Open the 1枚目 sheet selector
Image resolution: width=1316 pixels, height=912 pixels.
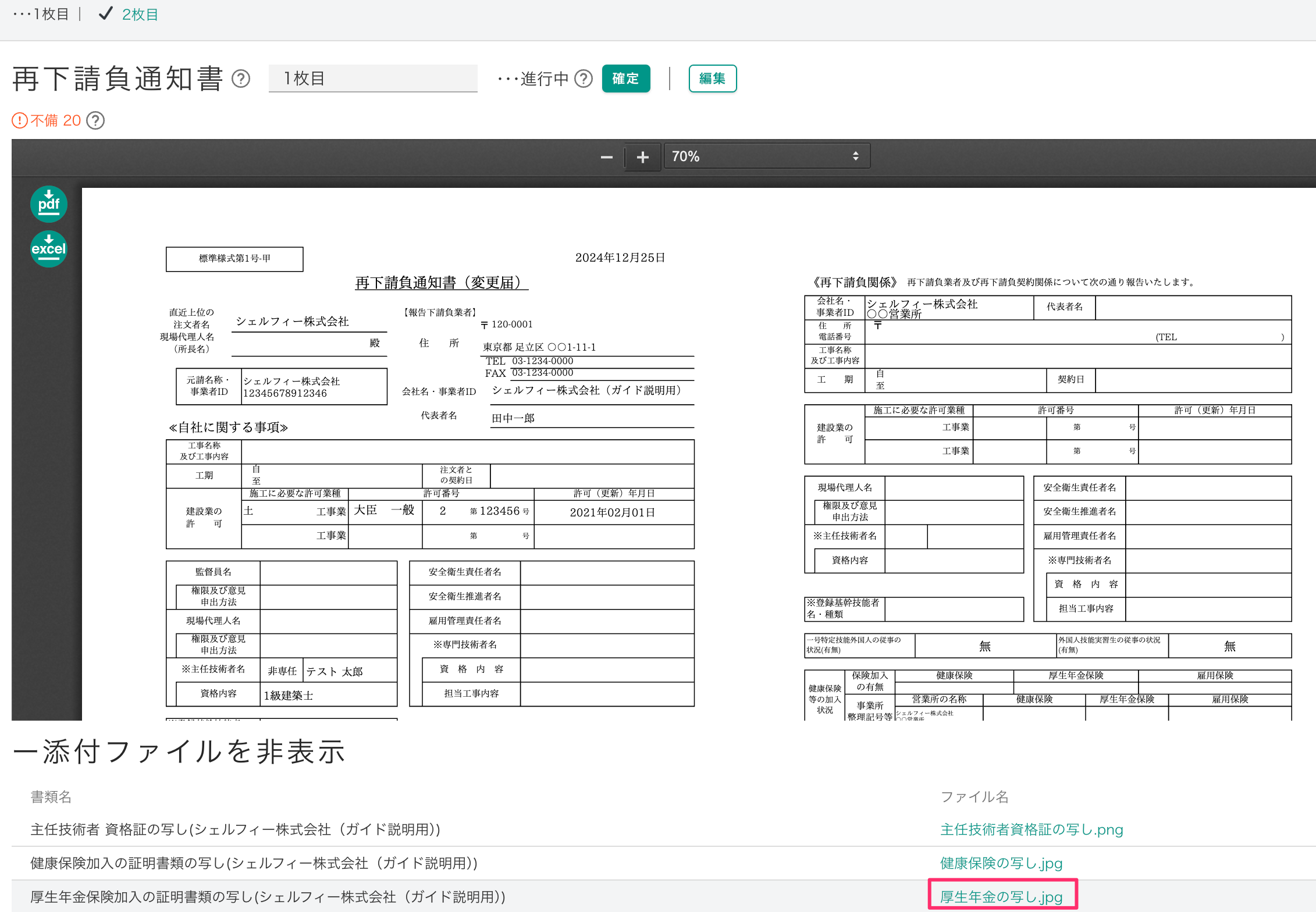coord(372,79)
